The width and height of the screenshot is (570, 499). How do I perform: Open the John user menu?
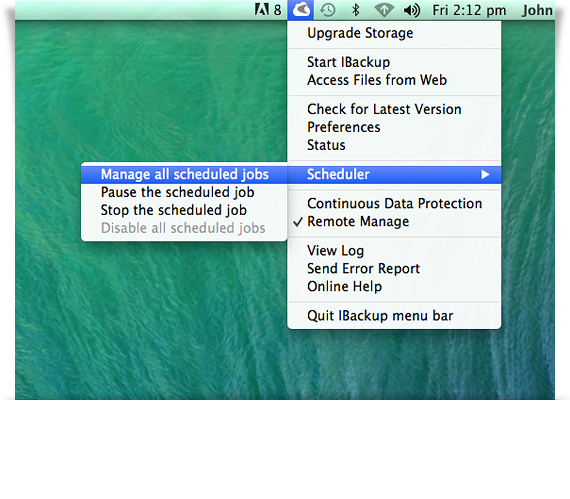point(537,10)
